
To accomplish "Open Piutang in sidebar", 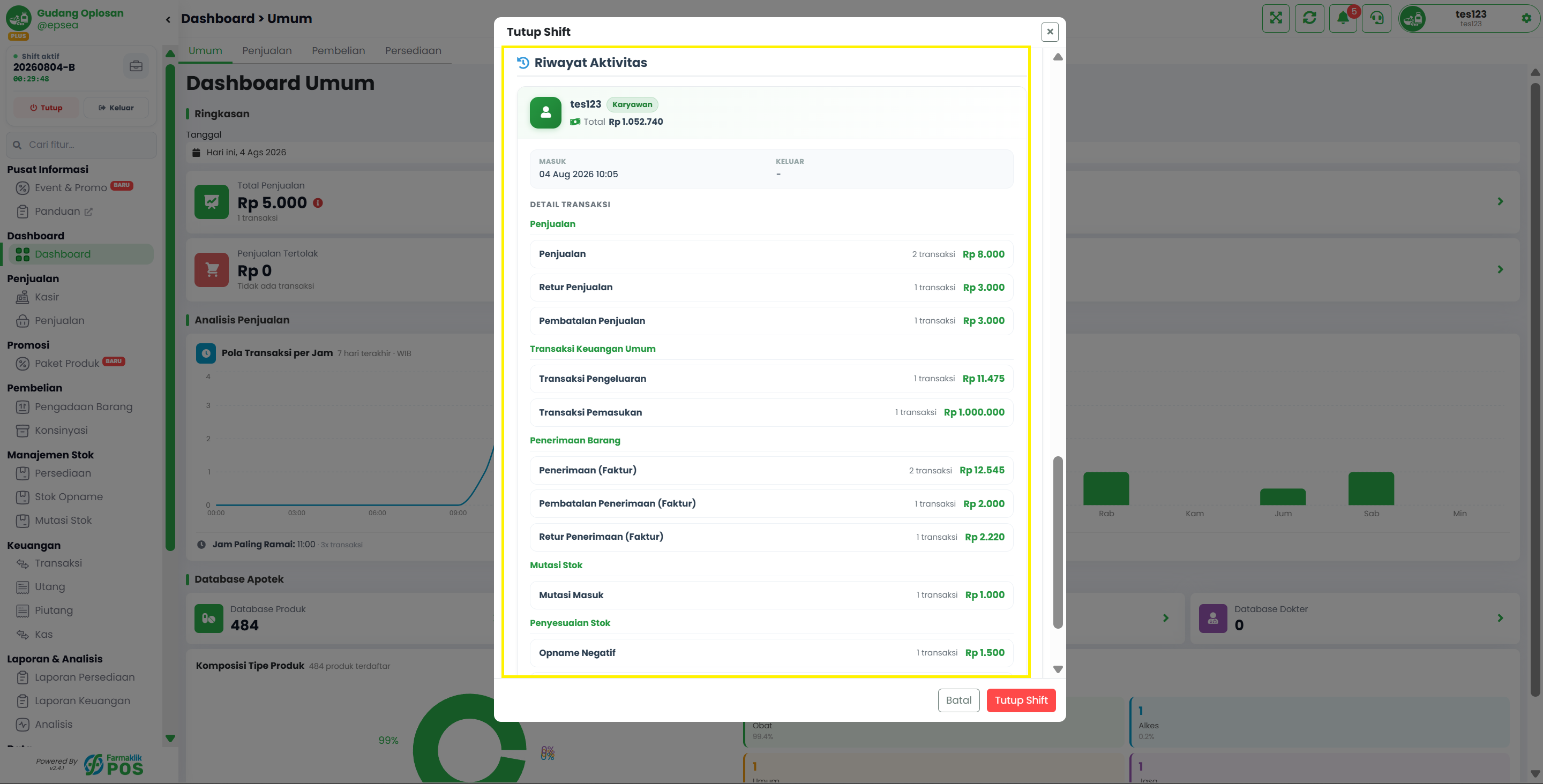I will (x=54, y=610).
